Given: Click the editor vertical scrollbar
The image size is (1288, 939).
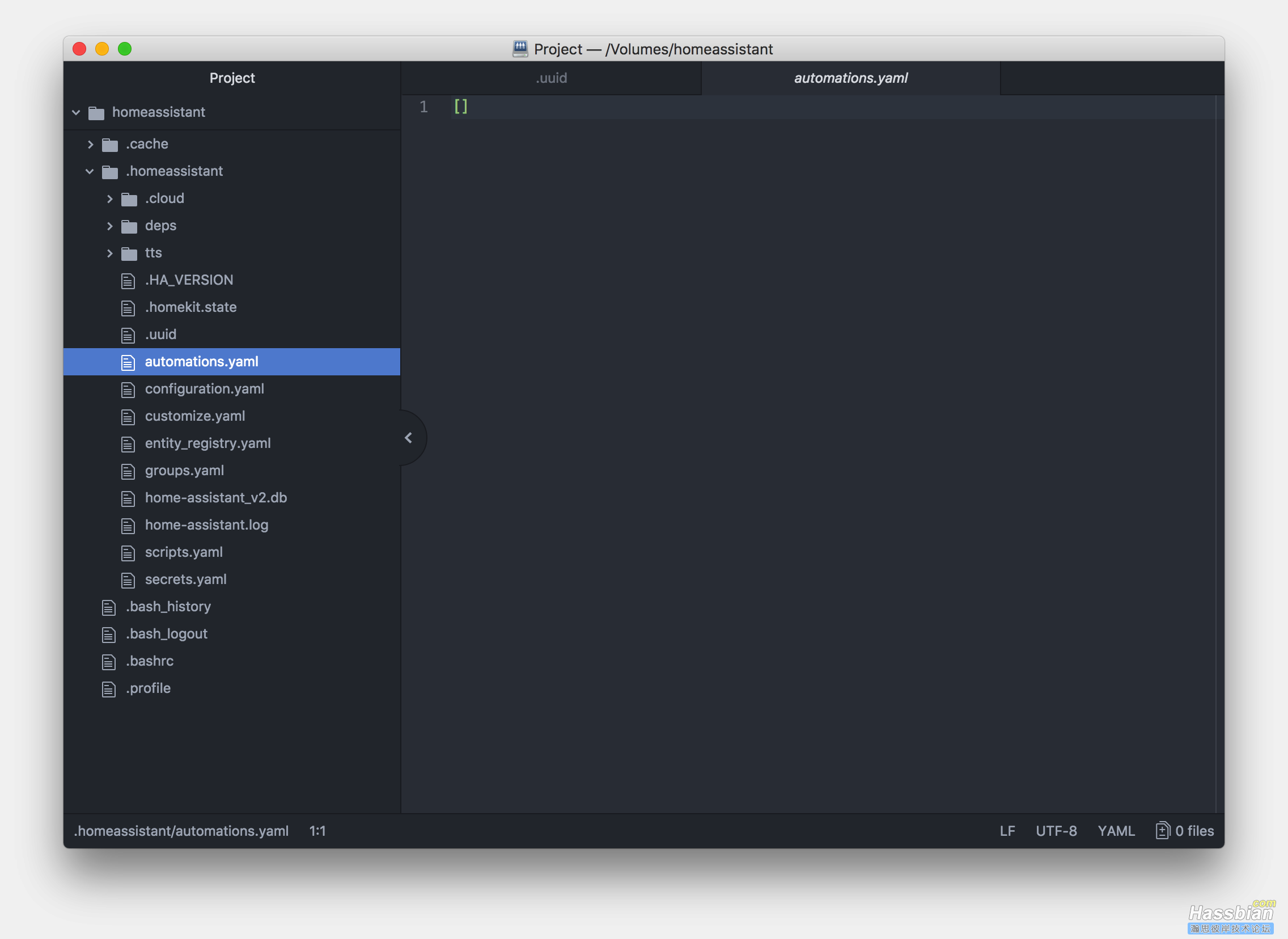Looking at the screenshot, I should point(1220,454).
